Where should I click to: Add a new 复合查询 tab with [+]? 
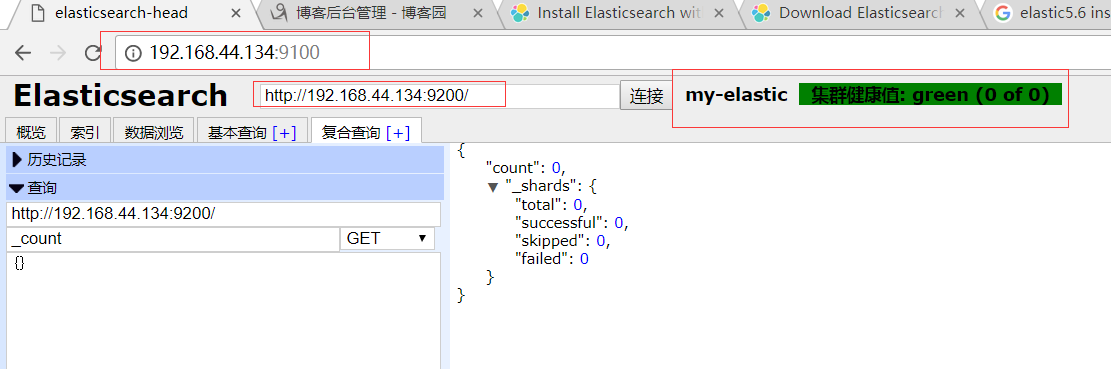[397, 132]
